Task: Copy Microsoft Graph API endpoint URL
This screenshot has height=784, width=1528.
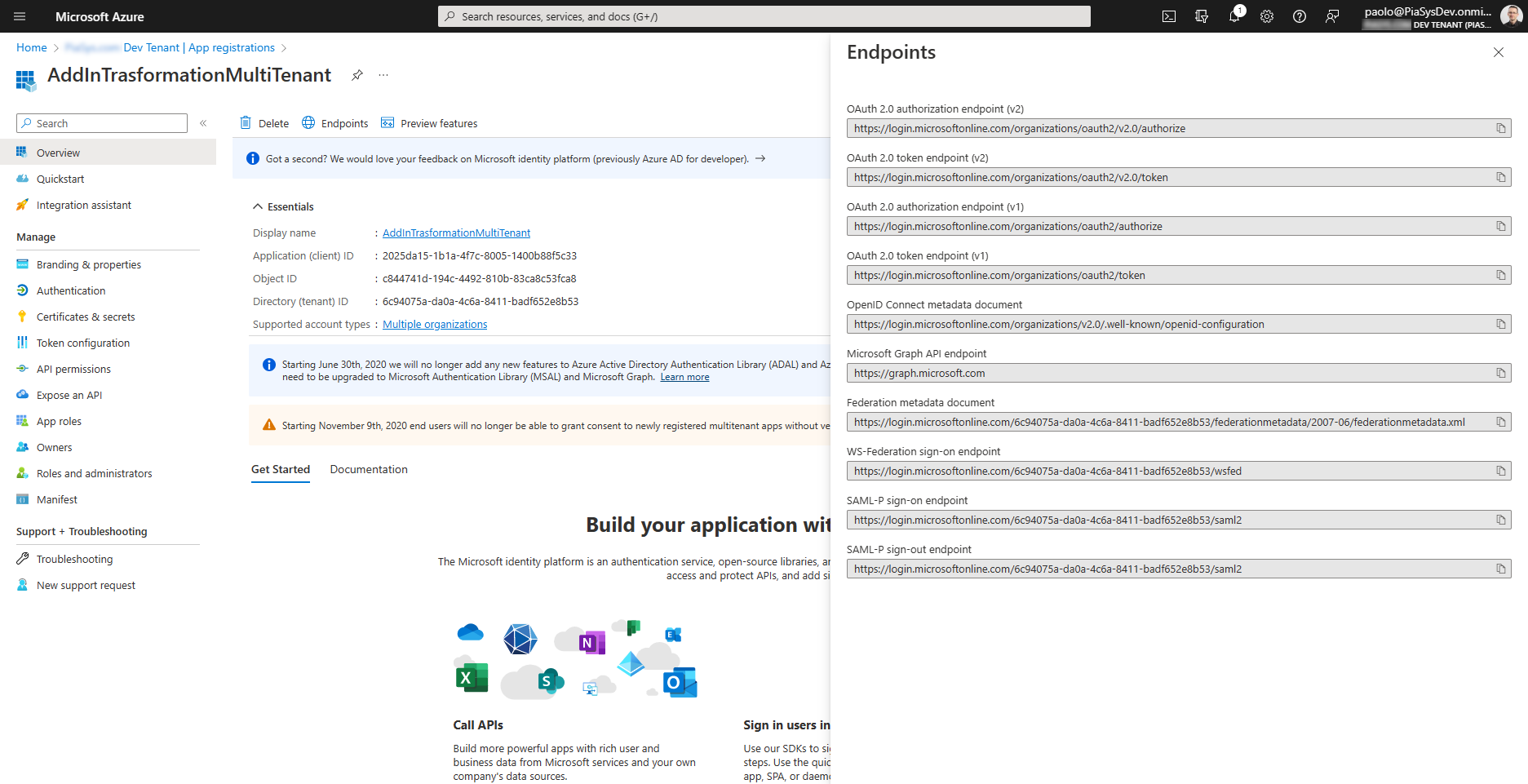Action: pyautogui.click(x=1501, y=373)
